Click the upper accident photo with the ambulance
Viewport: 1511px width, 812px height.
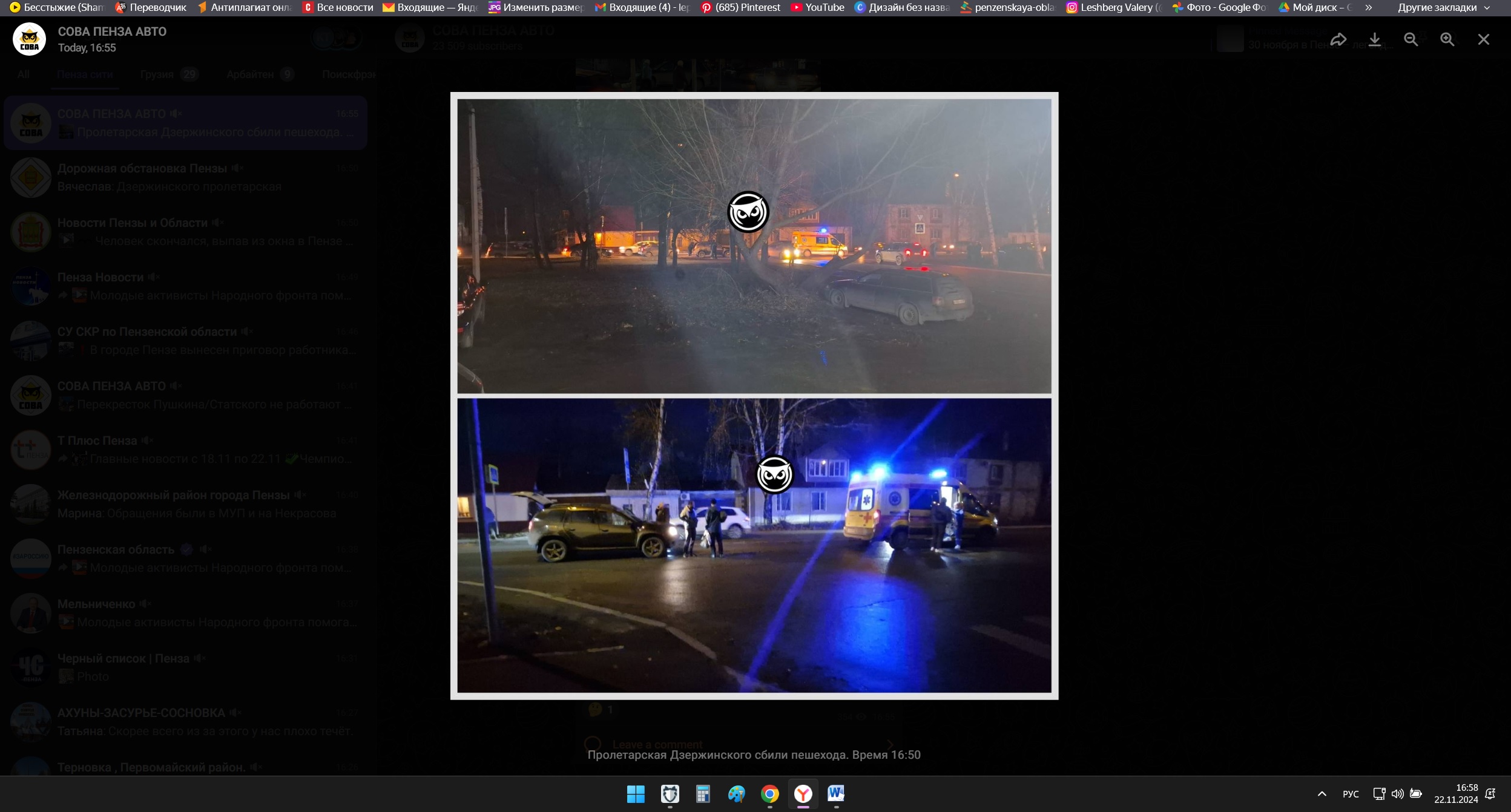coord(754,246)
